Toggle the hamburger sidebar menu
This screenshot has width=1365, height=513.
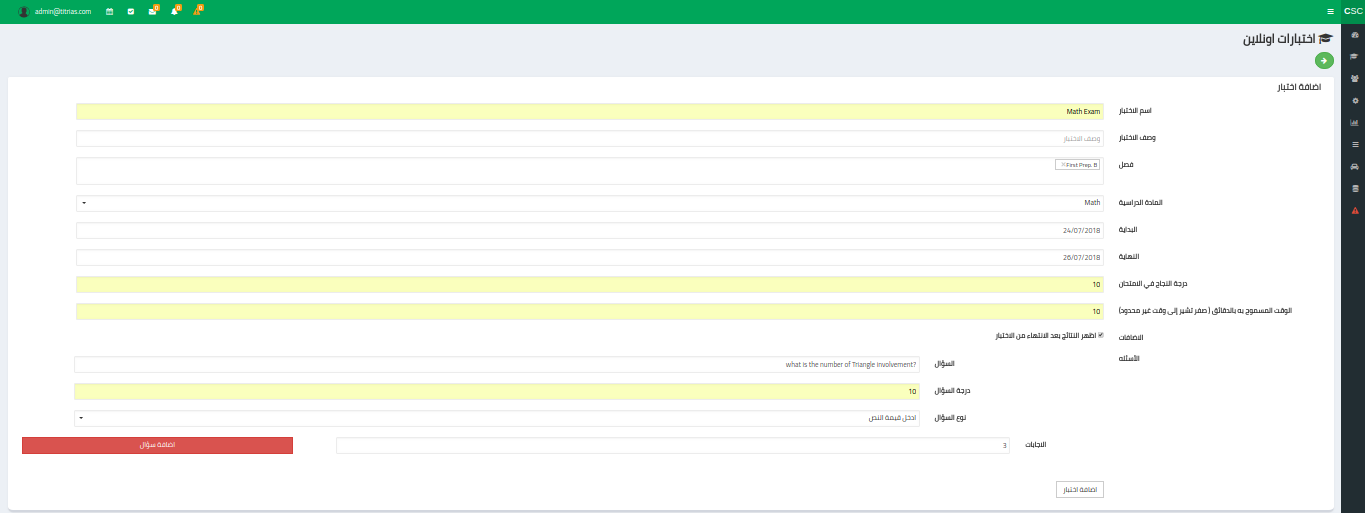1330,11
